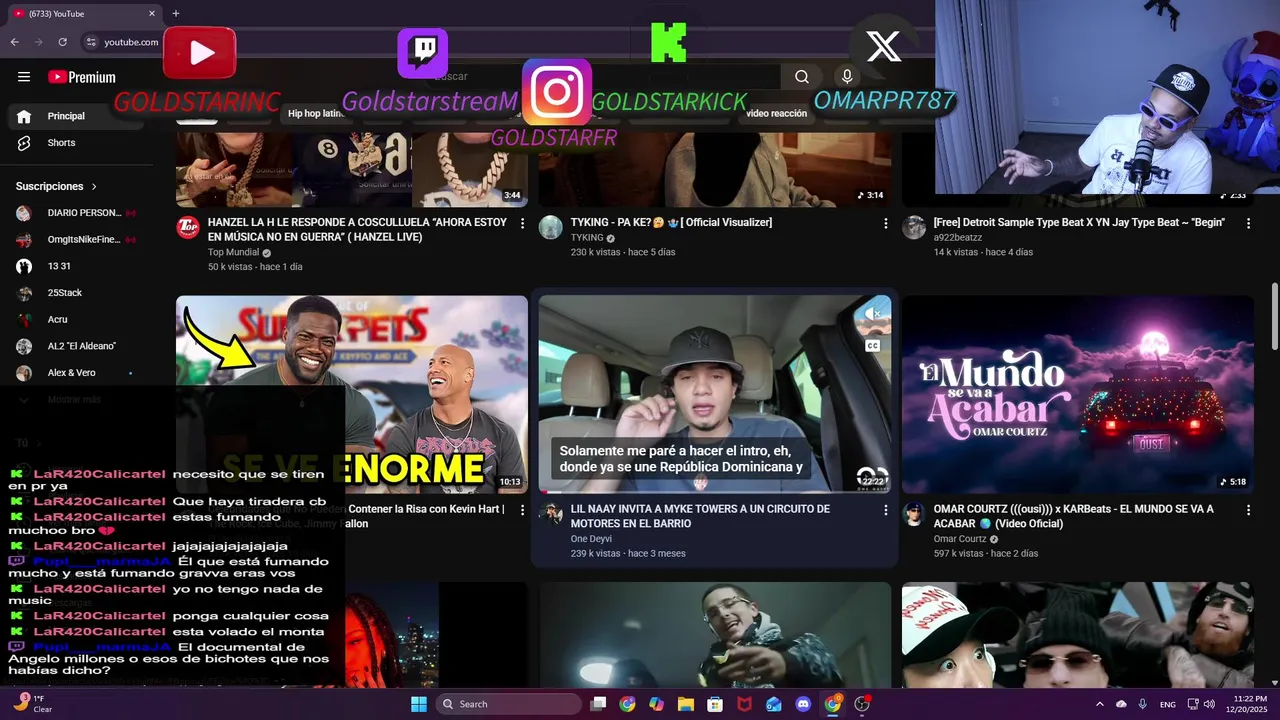Select the video reacción chip

click(776, 113)
